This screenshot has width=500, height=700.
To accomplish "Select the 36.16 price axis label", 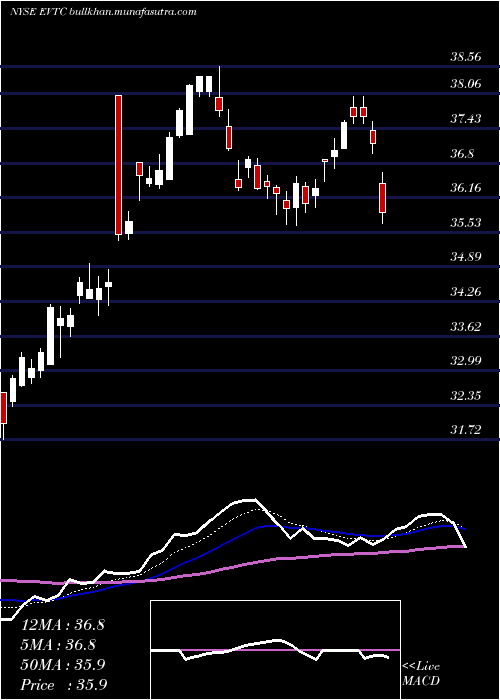I will pyautogui.click(x=466, y=188).
